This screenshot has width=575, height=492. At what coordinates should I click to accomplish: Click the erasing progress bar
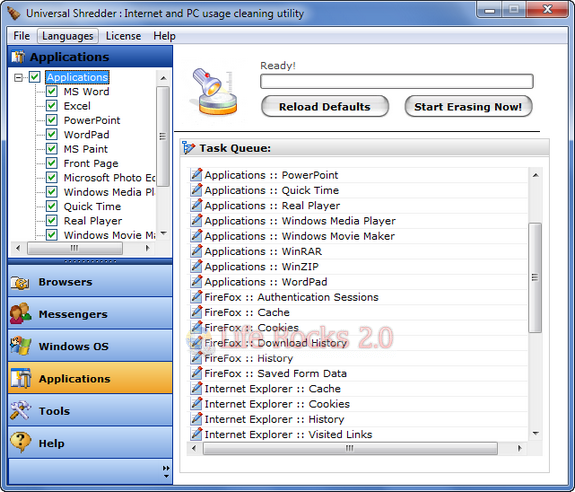[397, 81]
